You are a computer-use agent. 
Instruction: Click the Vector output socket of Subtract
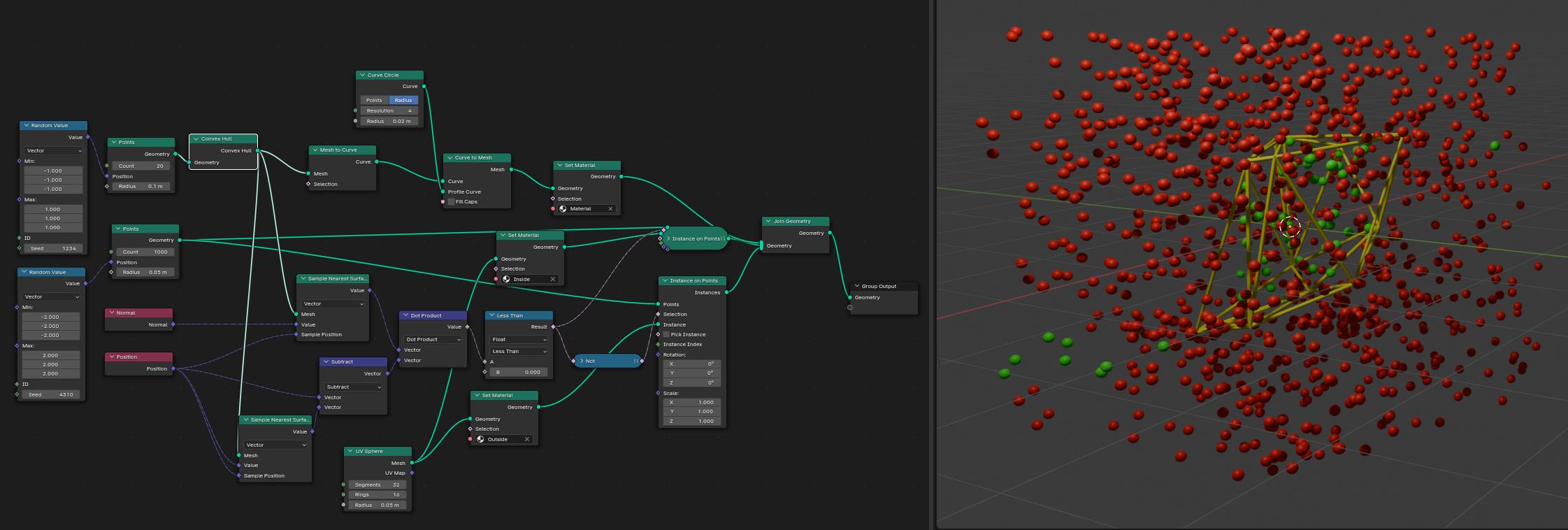click(x=387, y=373)
